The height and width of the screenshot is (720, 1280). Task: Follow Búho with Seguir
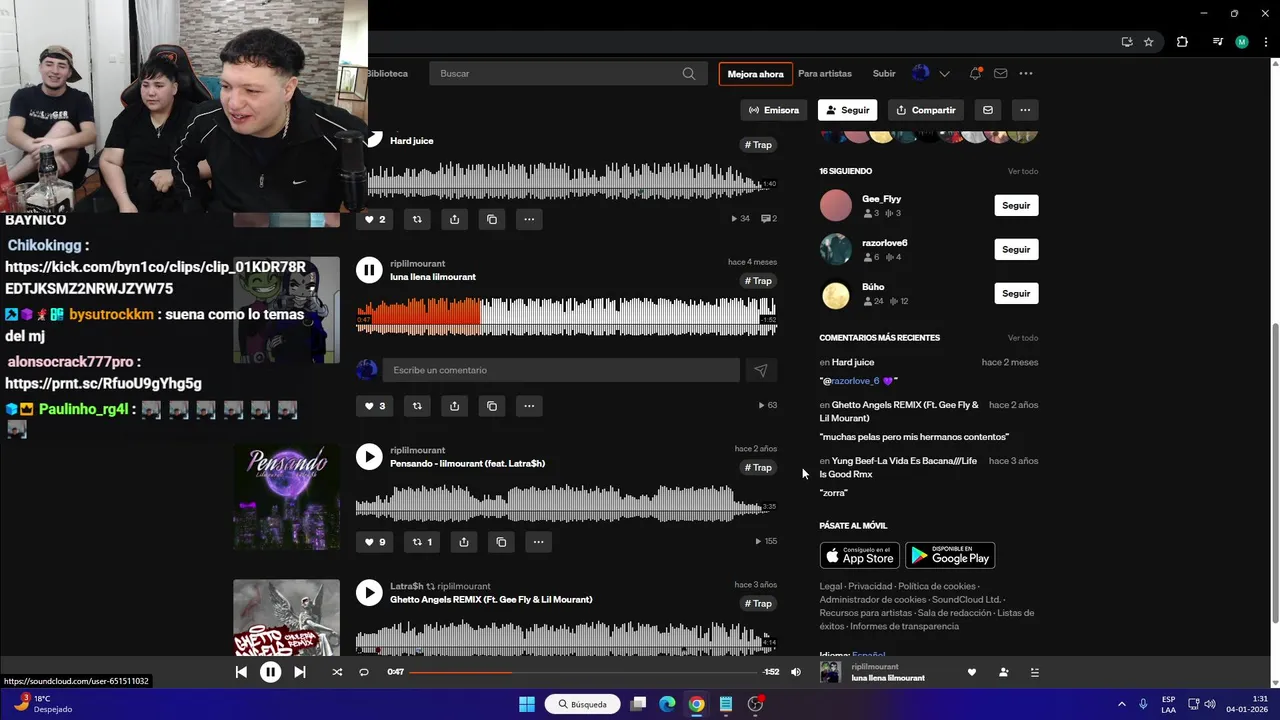point(1016,293)
